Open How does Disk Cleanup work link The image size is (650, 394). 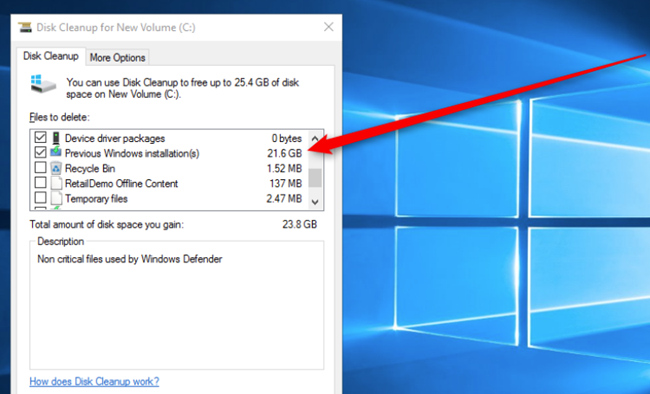click(x=94, y=381)
